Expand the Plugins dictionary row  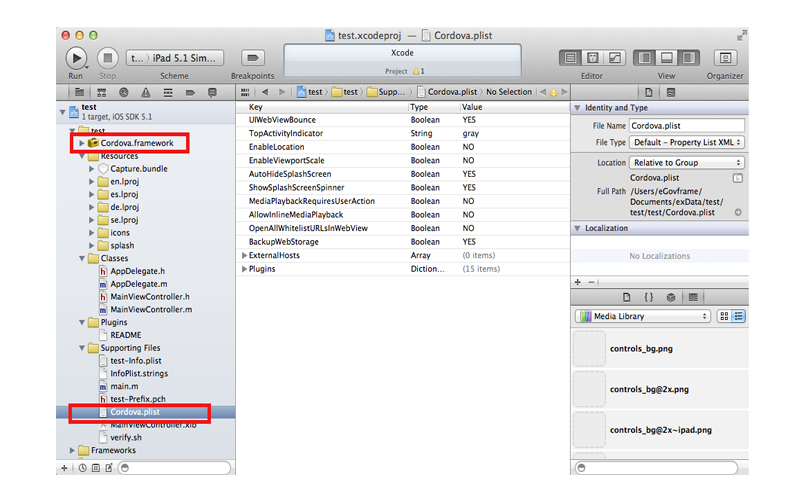point(245,269)
